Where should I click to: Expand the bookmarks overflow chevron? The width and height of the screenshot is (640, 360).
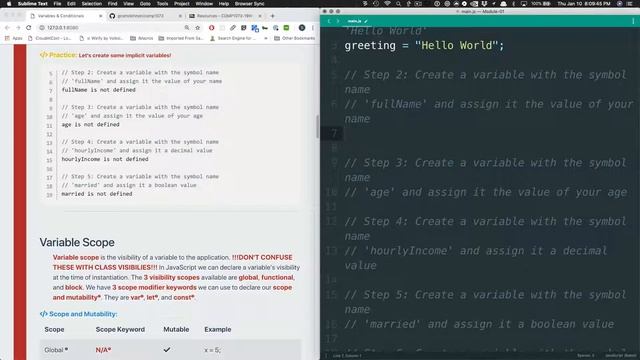[266, 38]
